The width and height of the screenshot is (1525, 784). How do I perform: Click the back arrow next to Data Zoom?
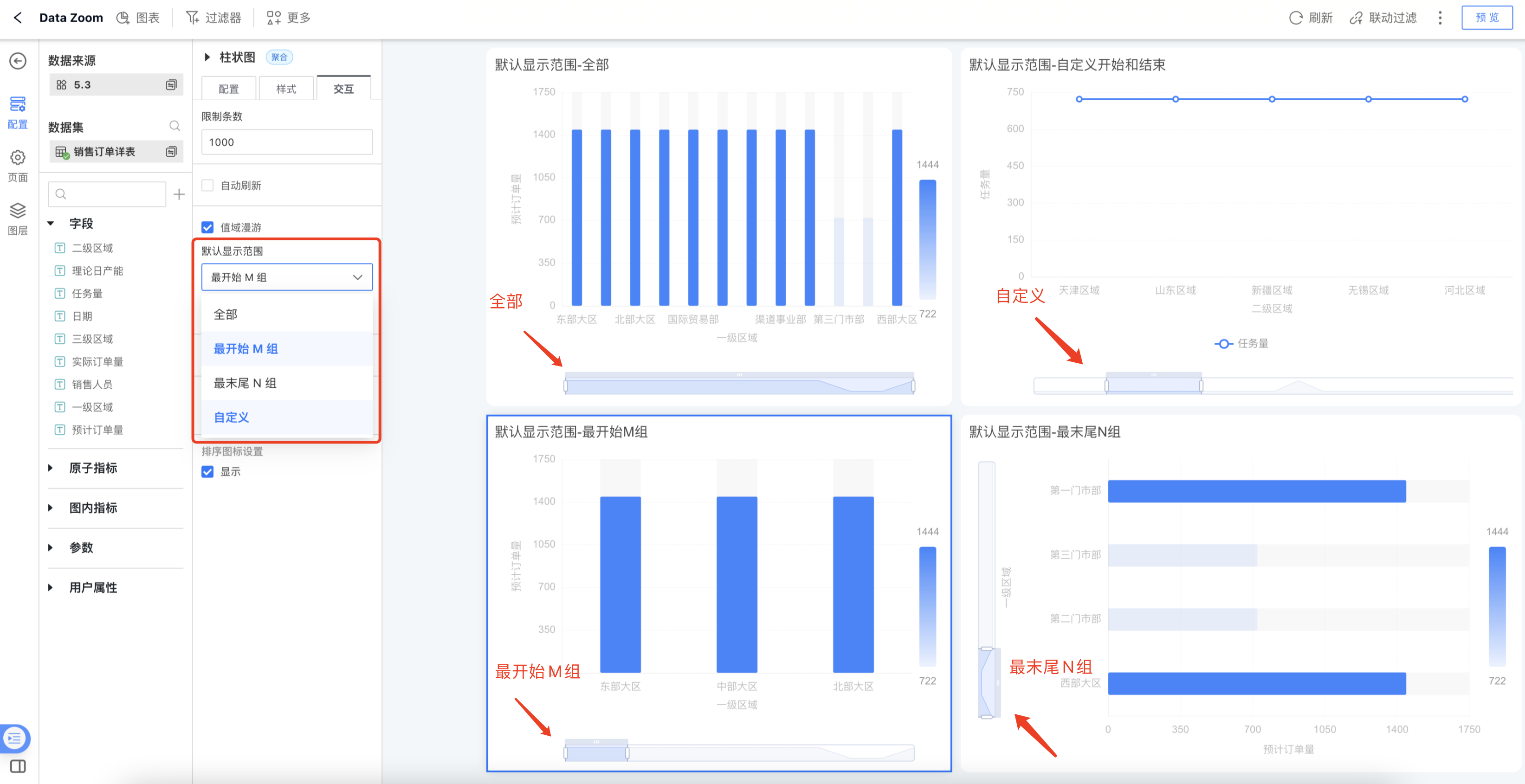tap(18, 18)
